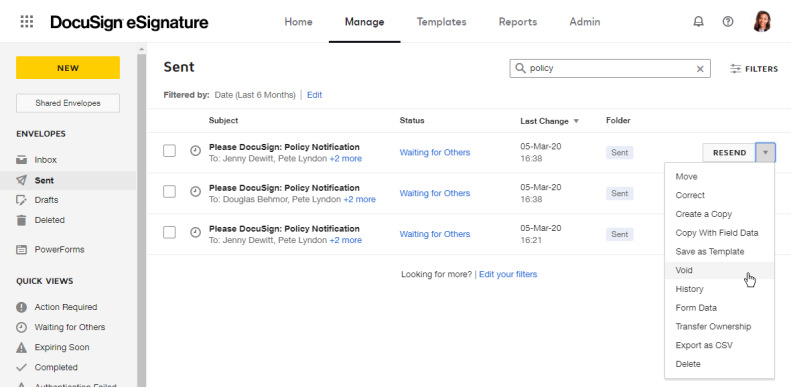Go to the Admin tab
This screenshot has width=791, height=387.
(x=585, y=22)
